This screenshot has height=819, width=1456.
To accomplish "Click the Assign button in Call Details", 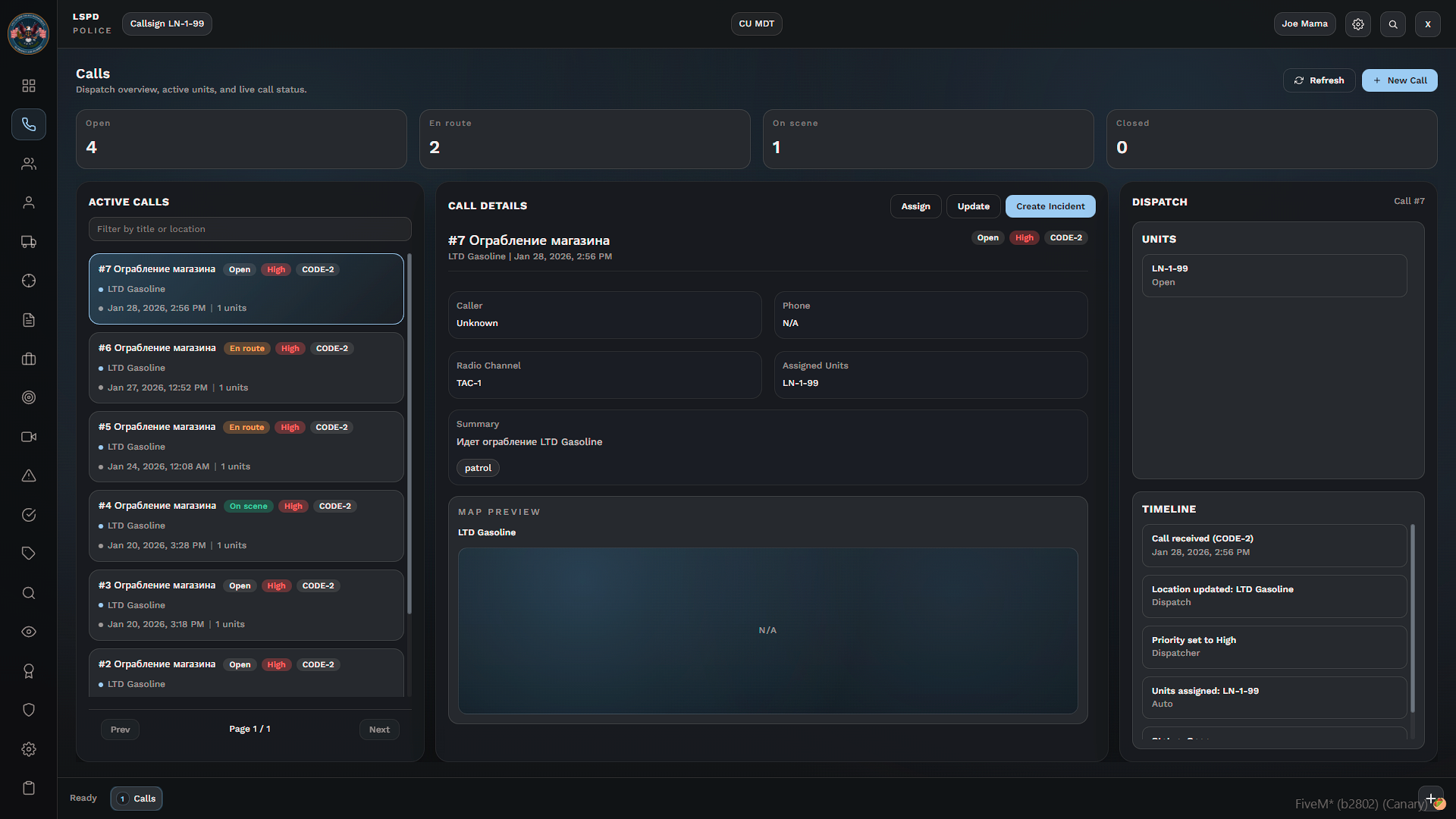I will [x=915, y=206].
